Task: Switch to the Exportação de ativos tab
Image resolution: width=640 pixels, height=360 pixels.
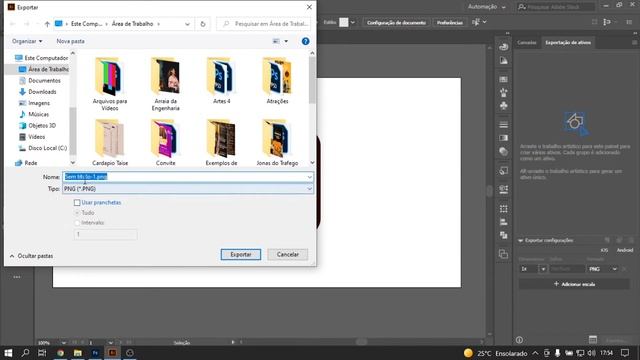Action: point(568,42)
